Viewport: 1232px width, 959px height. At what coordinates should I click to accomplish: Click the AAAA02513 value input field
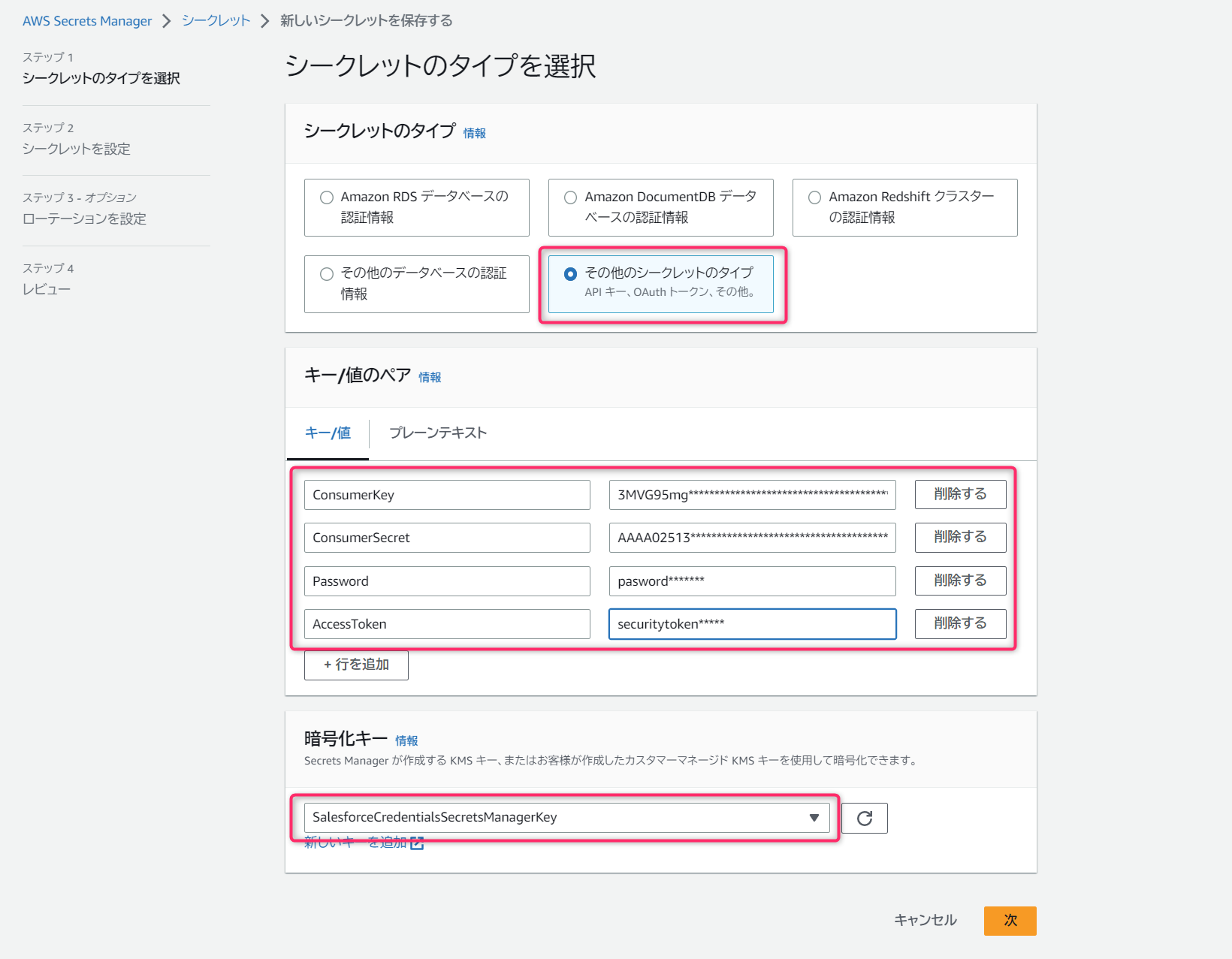753,538
